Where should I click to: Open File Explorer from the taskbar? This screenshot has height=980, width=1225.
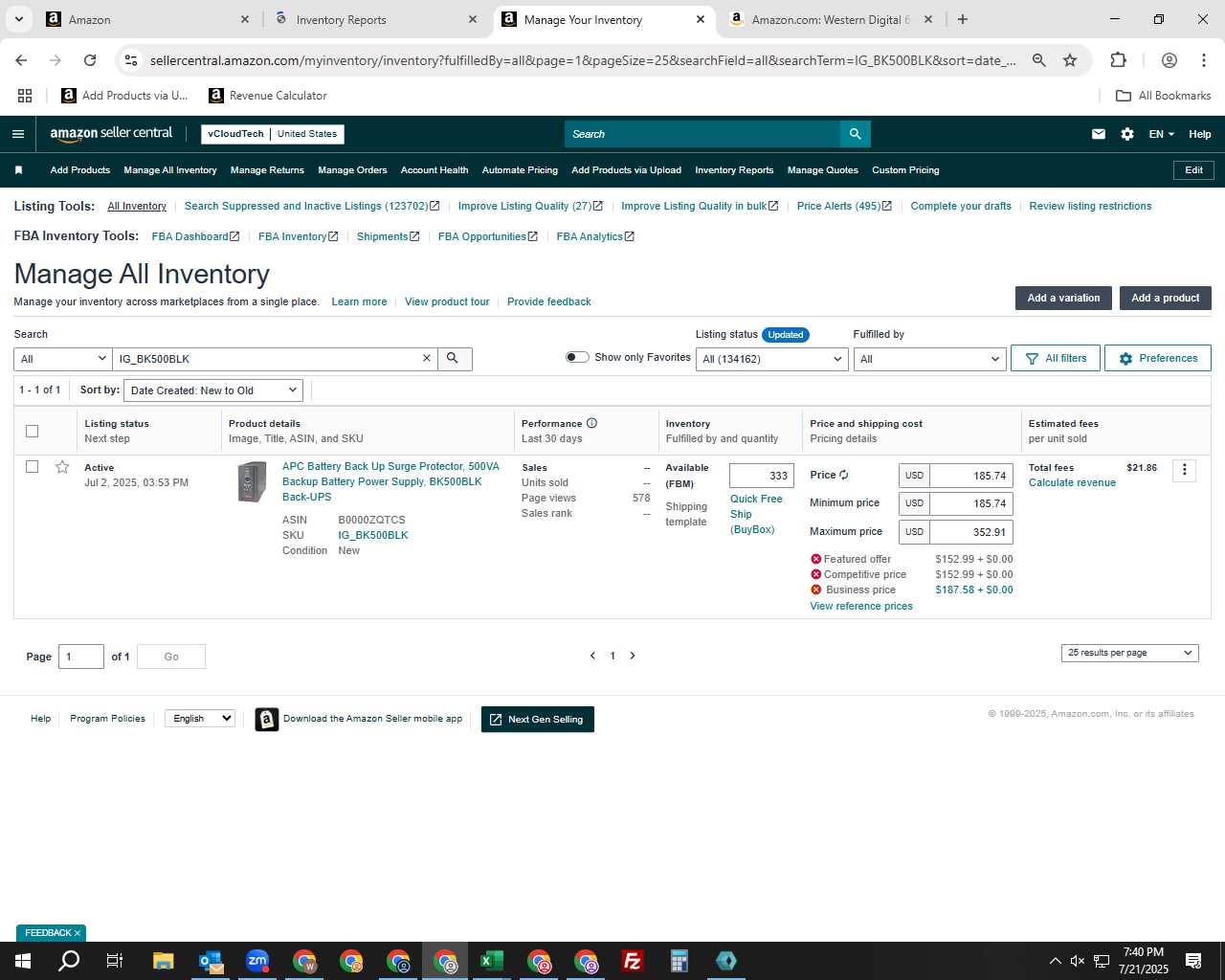point(163,961)
